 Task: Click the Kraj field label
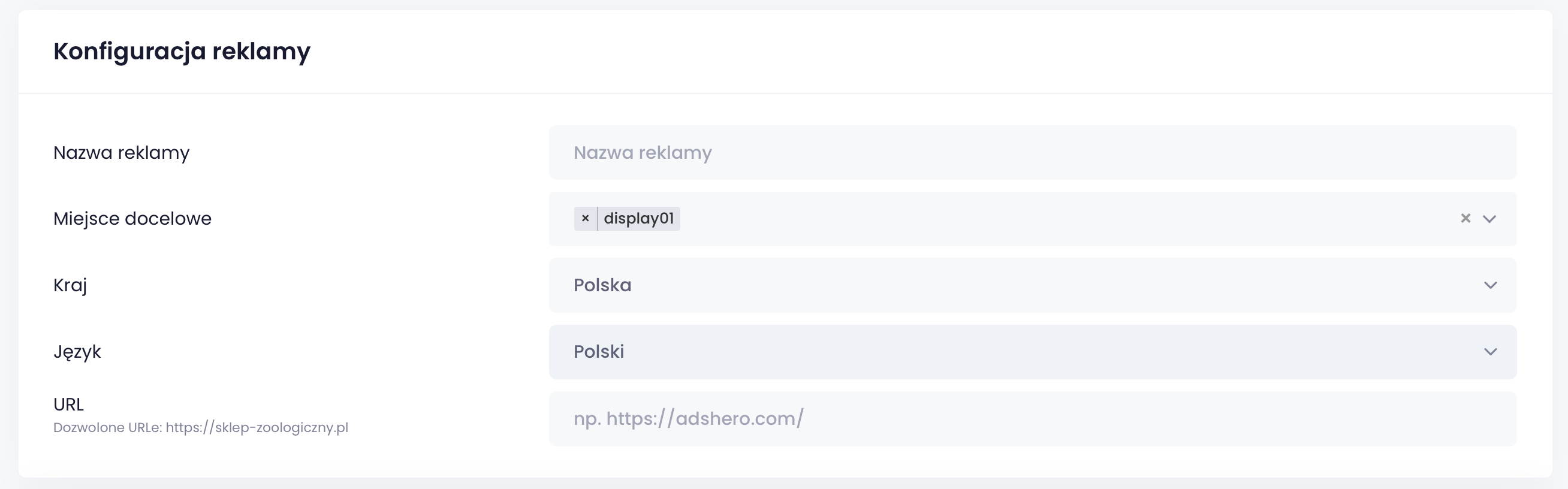point(70,285)
